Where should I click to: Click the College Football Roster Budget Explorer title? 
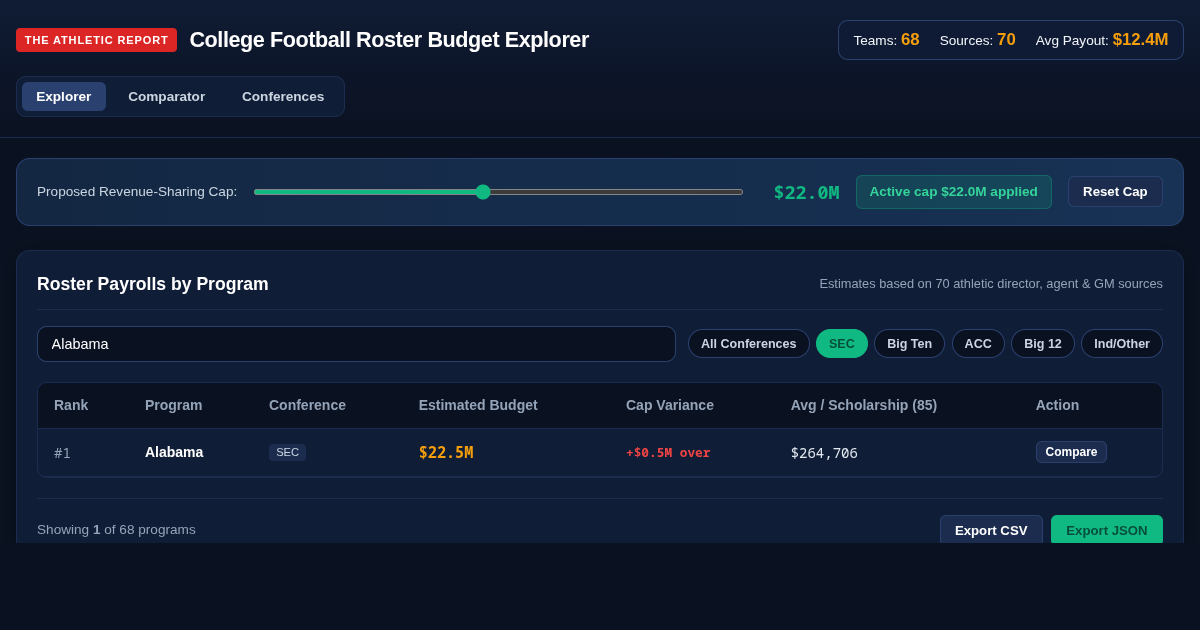coord(389,40)
